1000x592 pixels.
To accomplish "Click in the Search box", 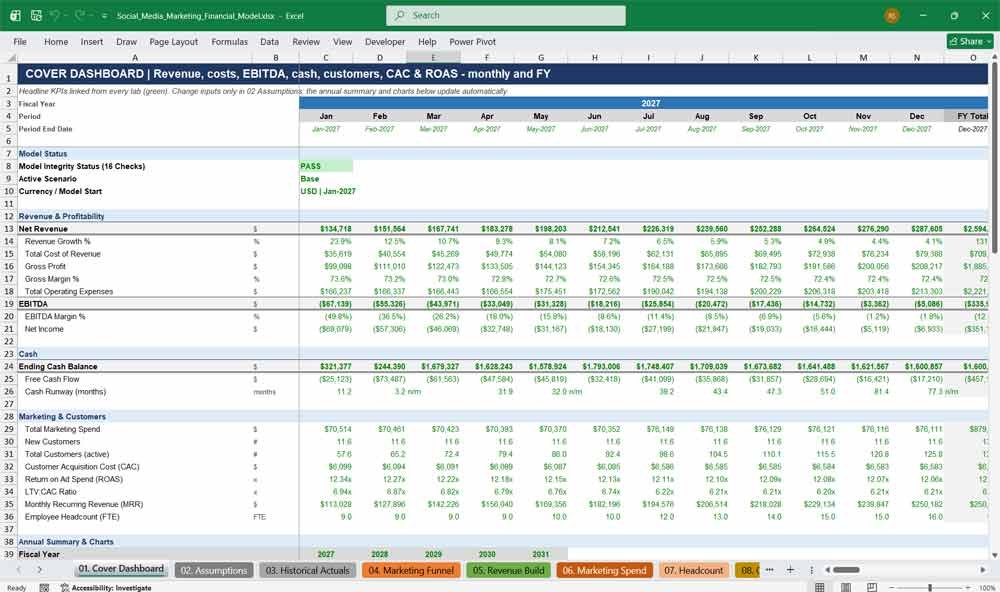I will [506, 15].
